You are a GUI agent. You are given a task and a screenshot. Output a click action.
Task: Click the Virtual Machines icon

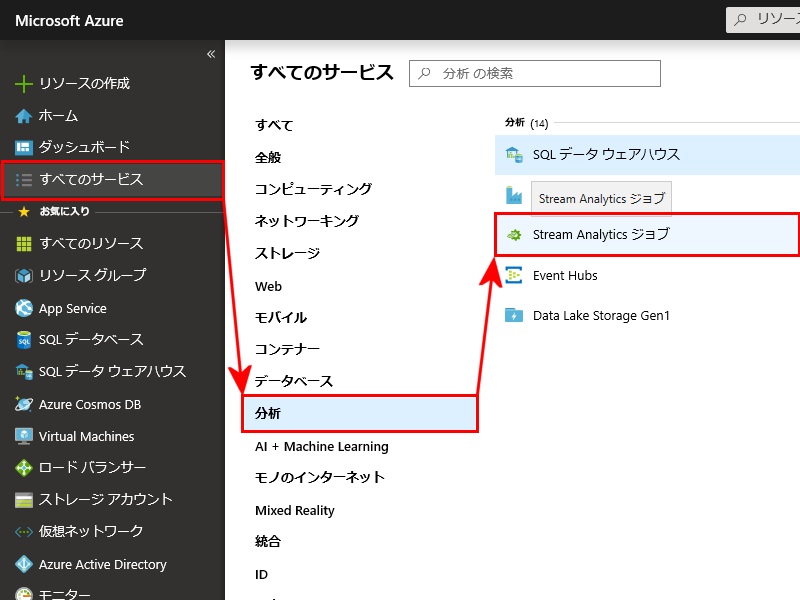coord(24,436)
